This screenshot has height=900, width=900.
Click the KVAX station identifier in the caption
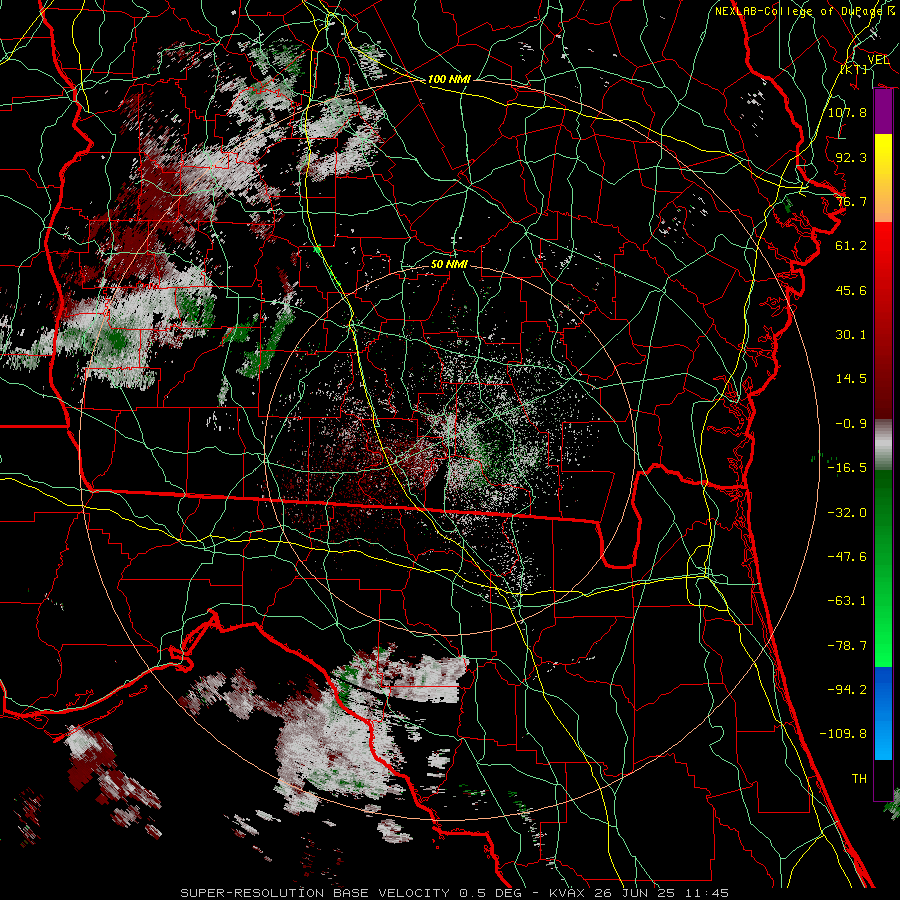click(567, 893)
